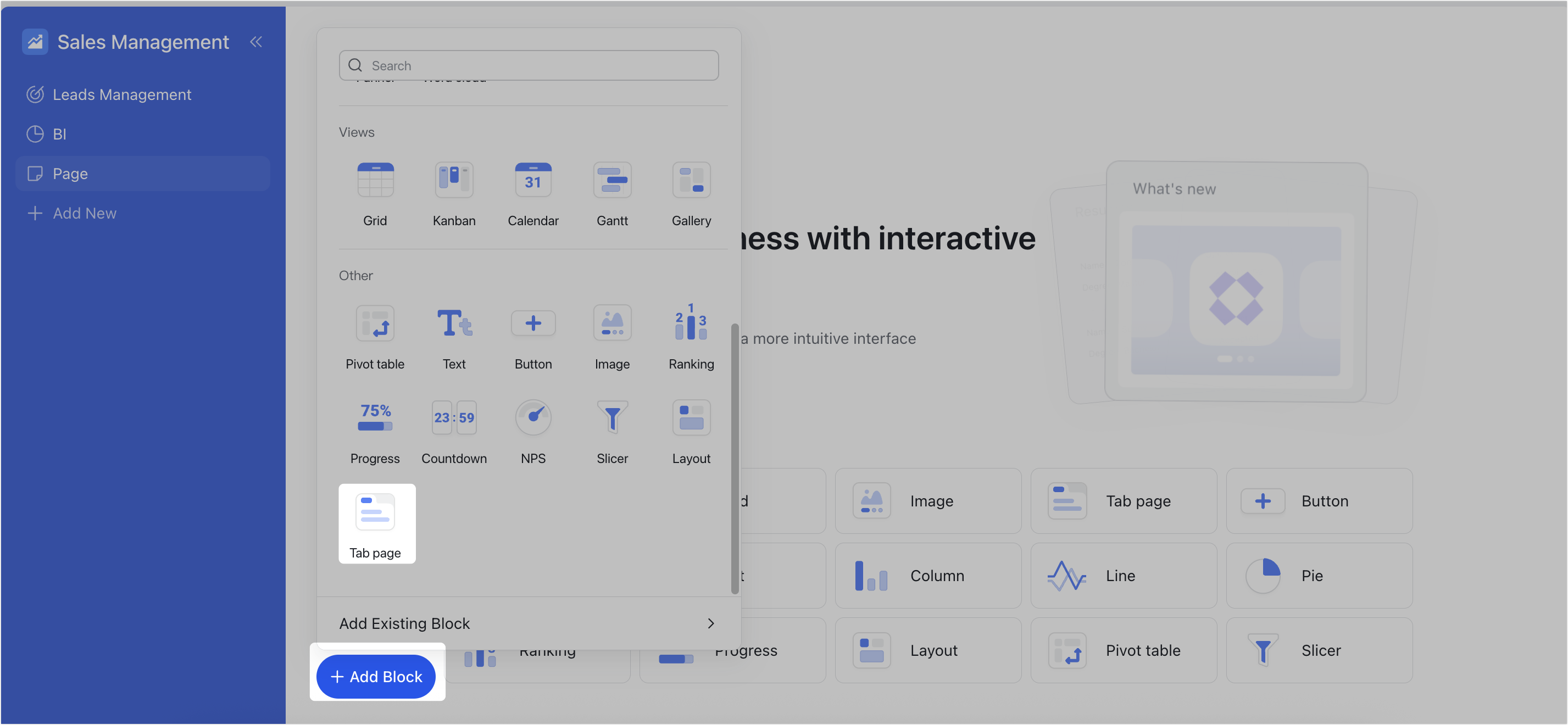Insert a Button block

pos(533,337)
